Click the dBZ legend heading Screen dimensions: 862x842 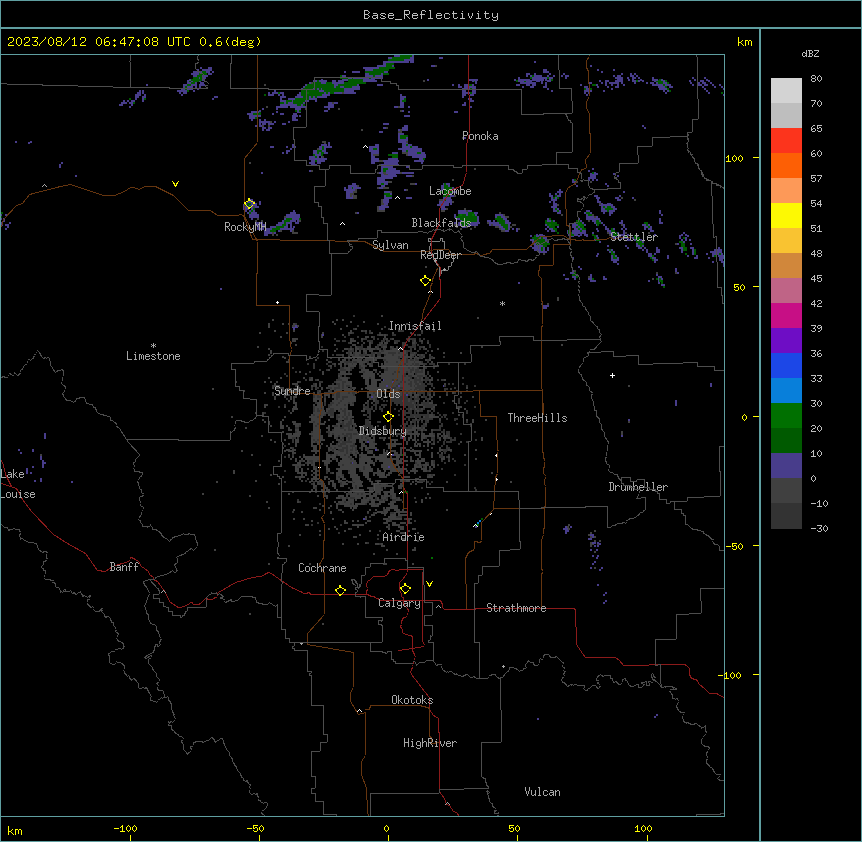click(x=810, y=53)
